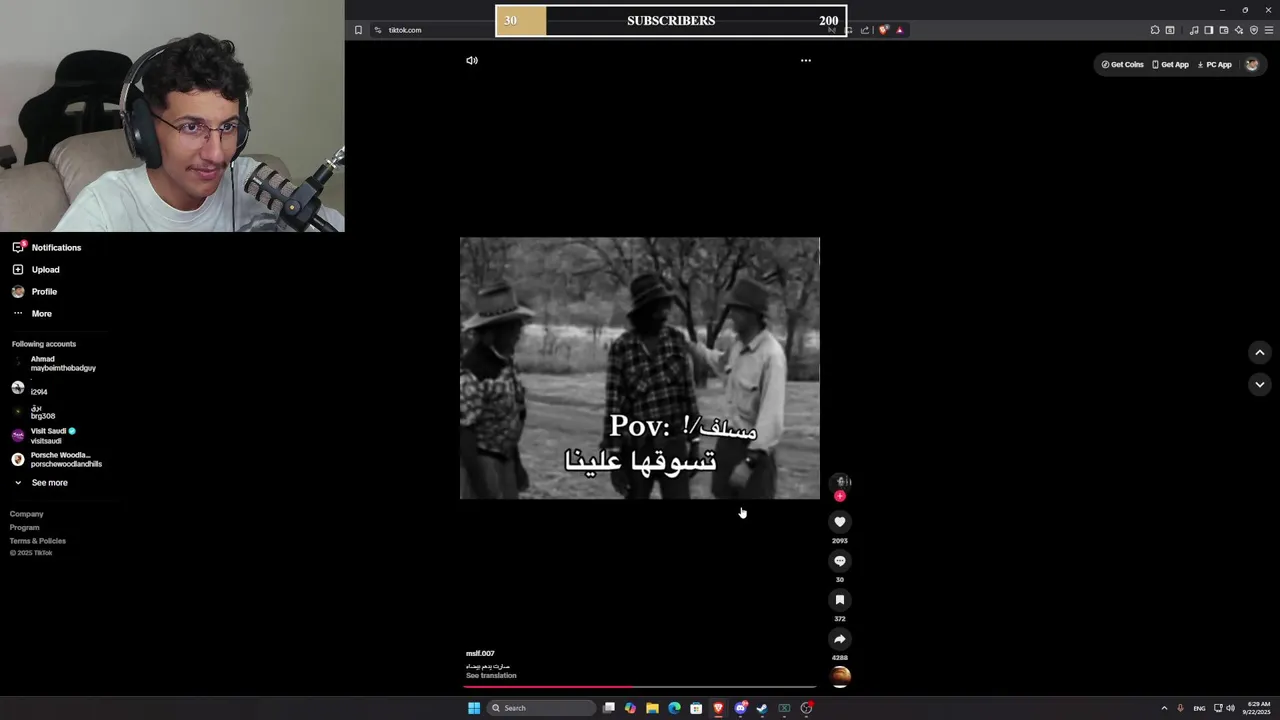Open browser hamburger main menu

coord(1269,30)
